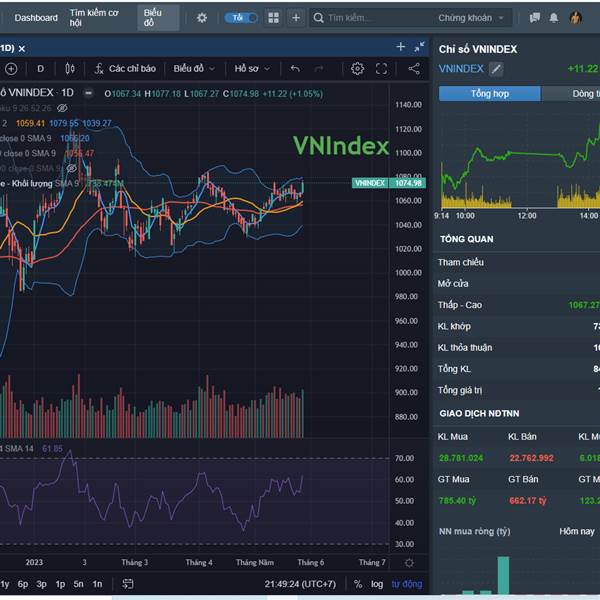600x600 pixels.
Task: Open time axis settings gear
Action: [x=409, y=563]
